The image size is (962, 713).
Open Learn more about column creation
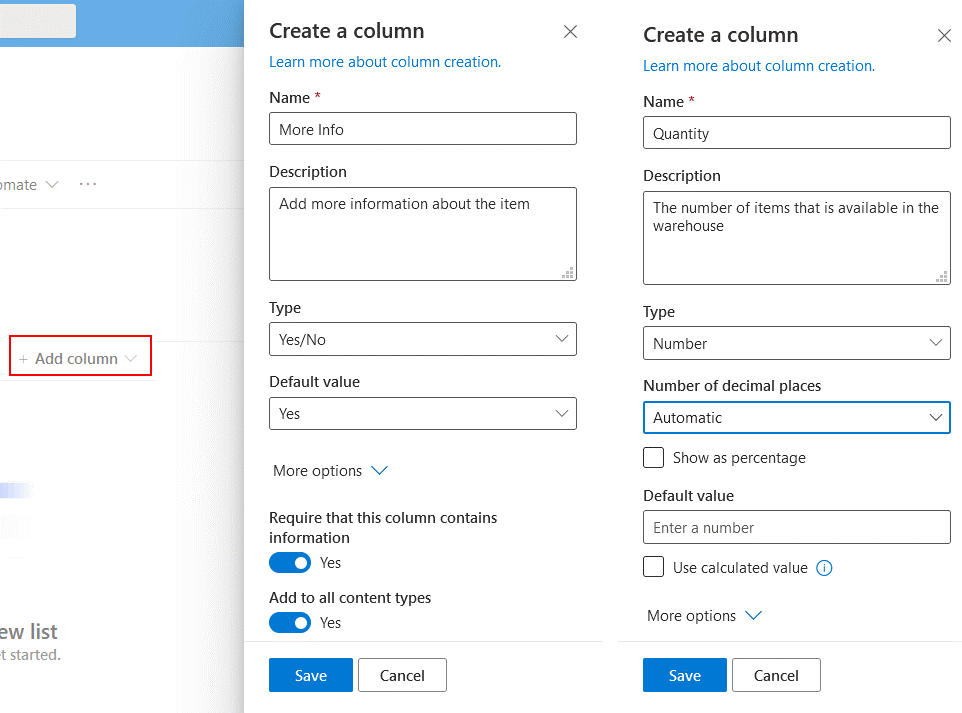[x=384, y=62]
